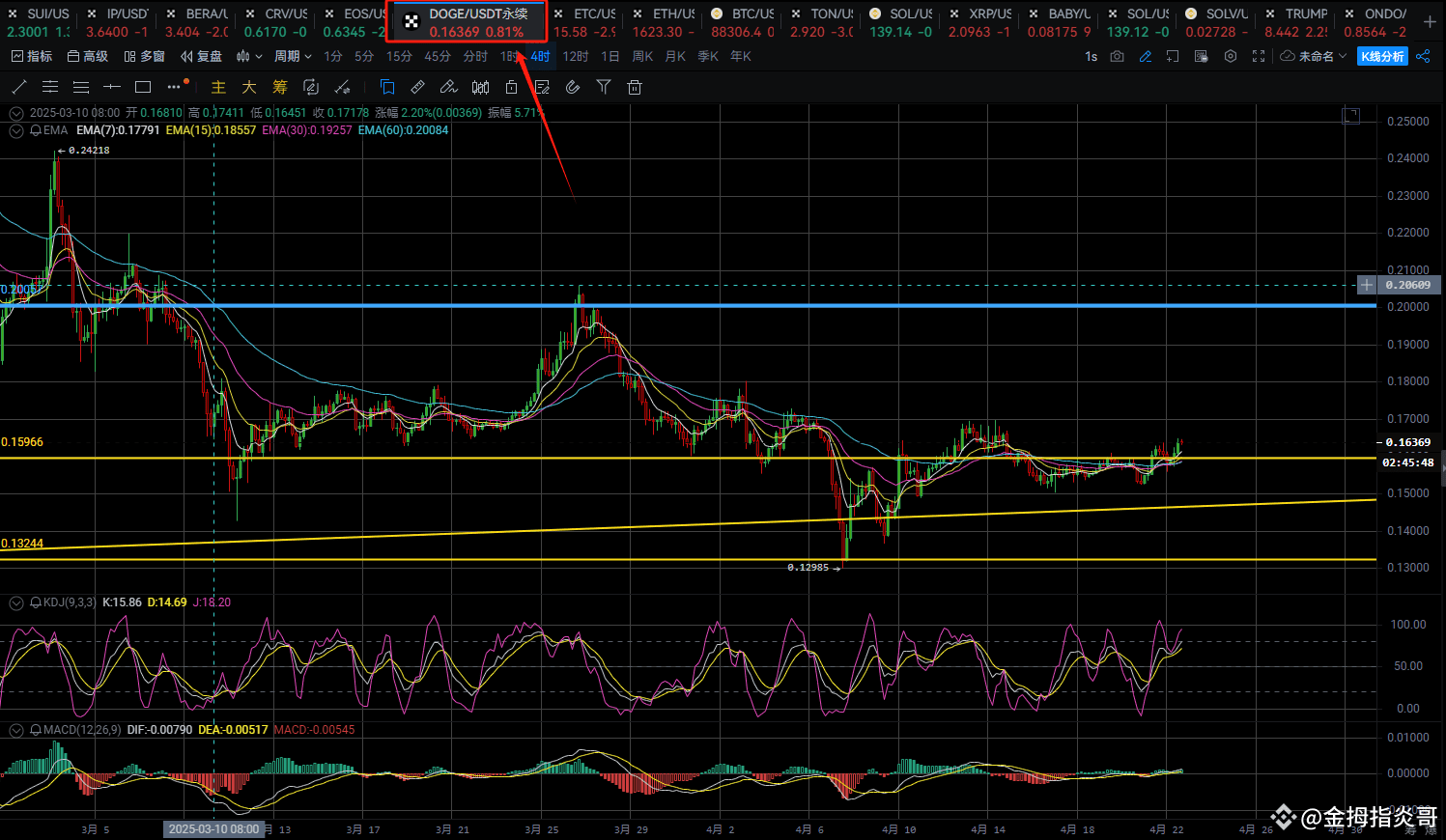The height and width of the screenshot is (840, 1446).
Task: Take a chart screenshot with camera icon
Action: point(1117,56)
